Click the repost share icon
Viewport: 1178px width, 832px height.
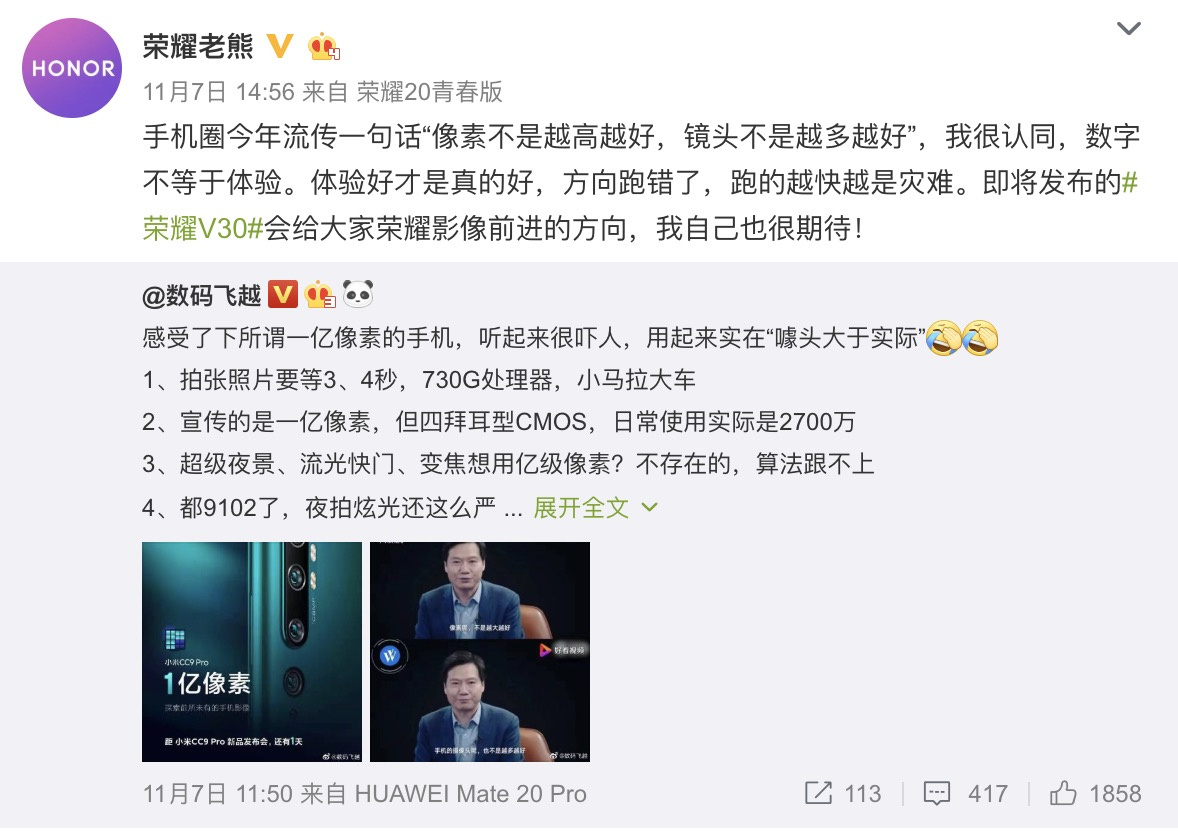point(818,793)
